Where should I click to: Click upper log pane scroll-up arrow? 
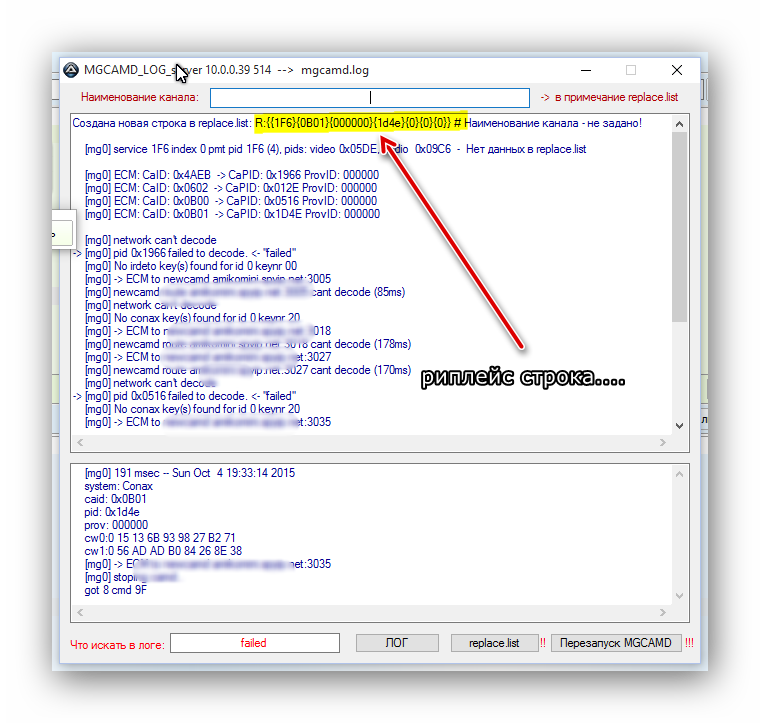coord(679,124)
